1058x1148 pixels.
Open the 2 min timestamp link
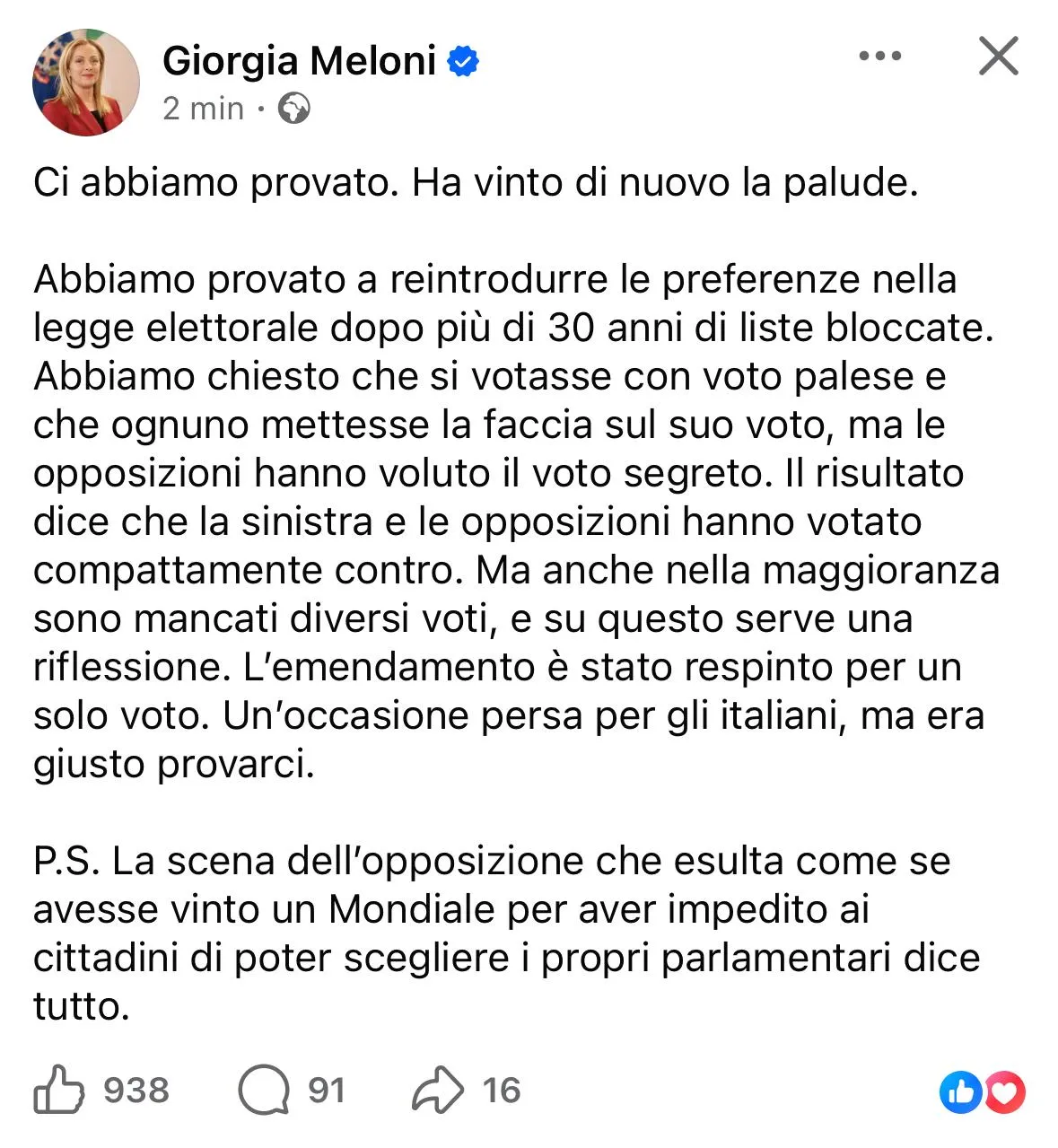pyautogui.click(x=204, y=109)
